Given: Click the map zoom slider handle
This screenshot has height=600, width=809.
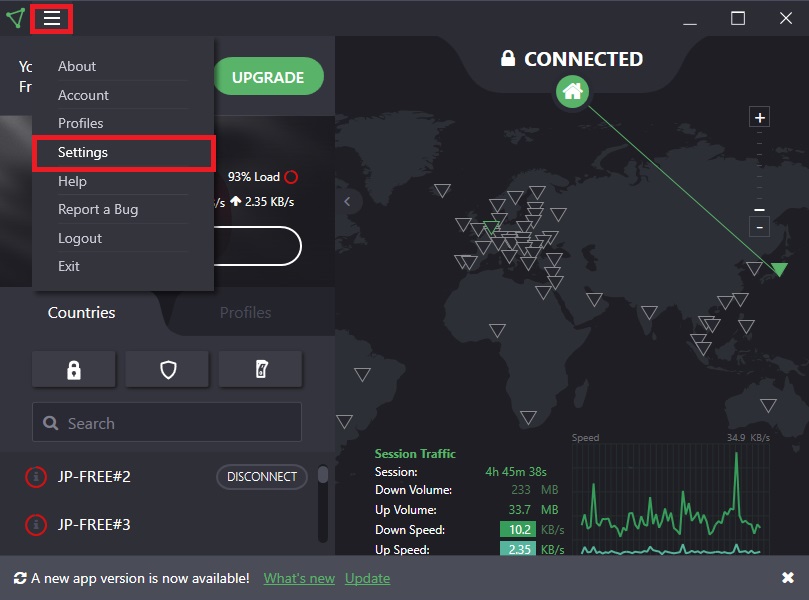Looking at the screenshot, I should tap(759, 210).
